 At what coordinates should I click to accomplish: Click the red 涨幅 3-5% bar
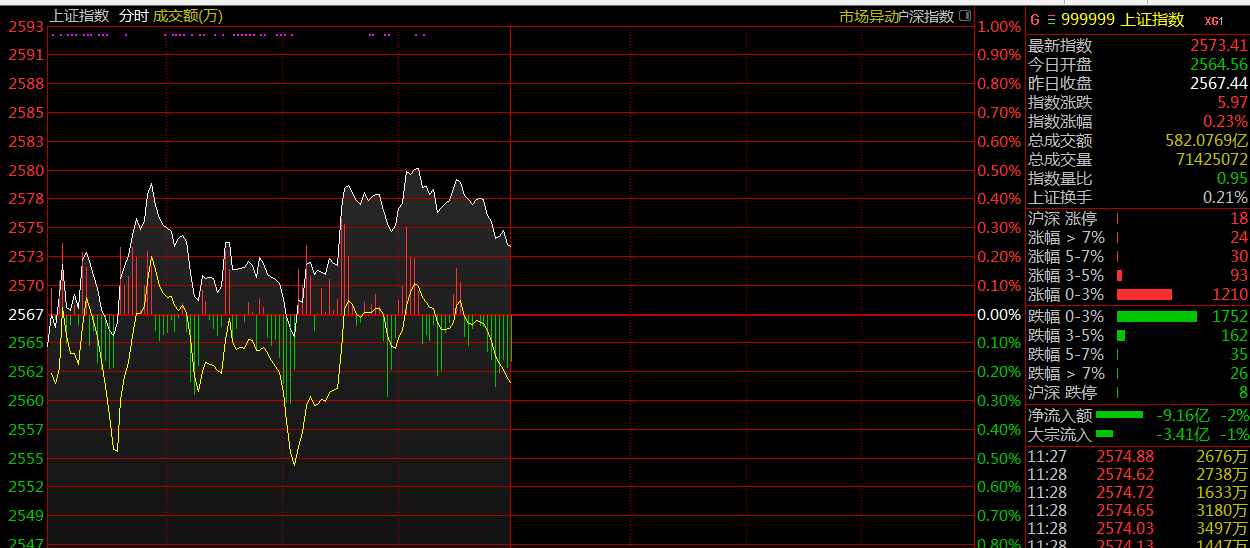tap(1119, 275)
